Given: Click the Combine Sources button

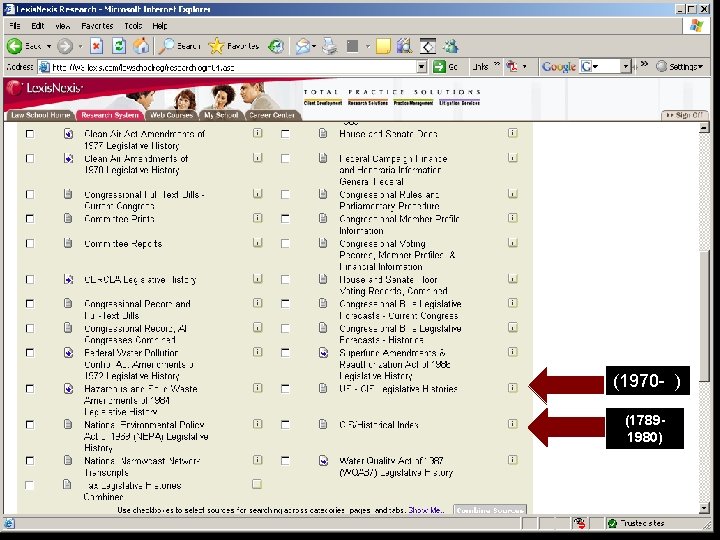Looking at the screenshot, I should pyautogui.click(x=490, y=510).
